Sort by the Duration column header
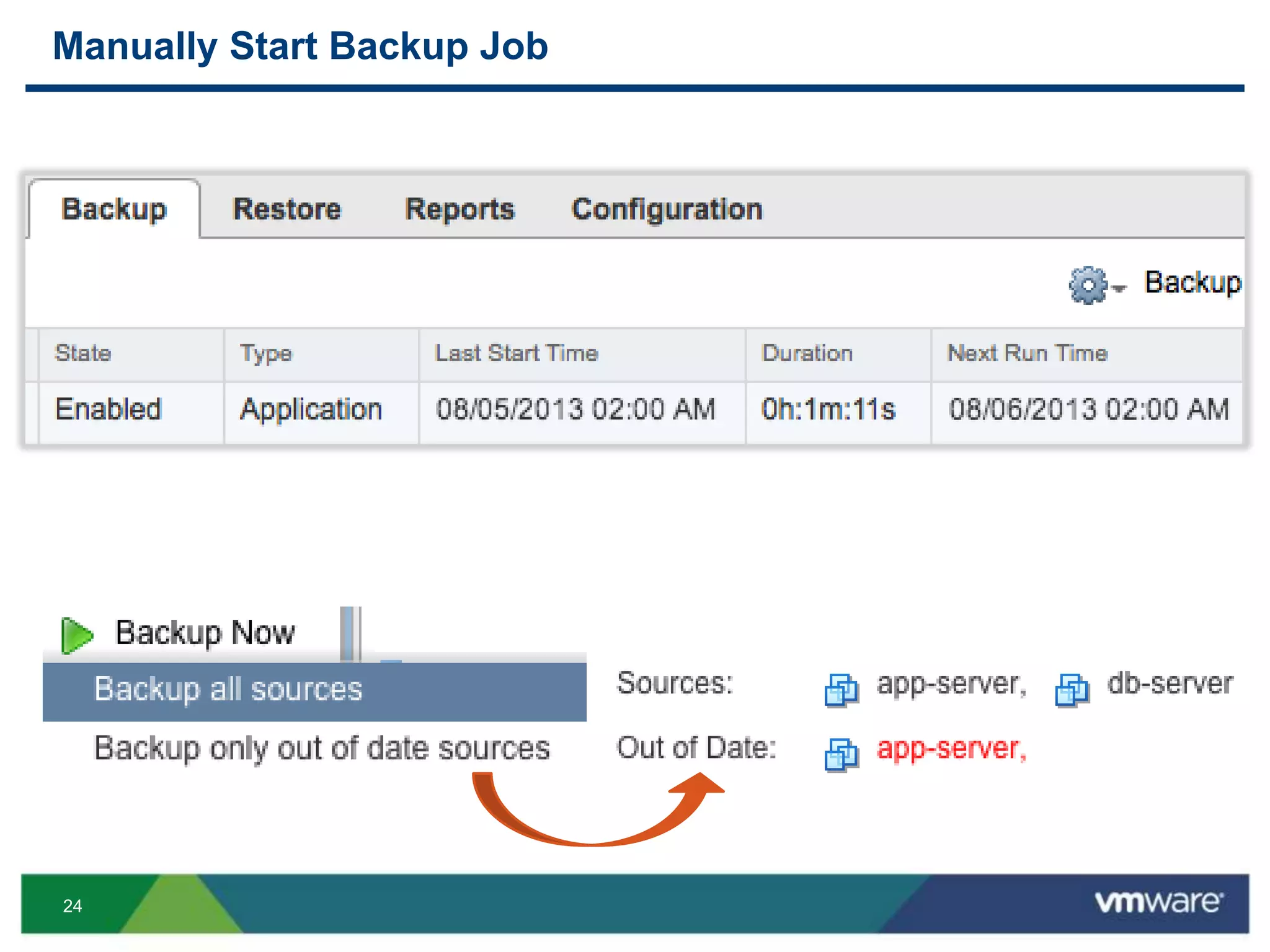This screenshot has height=952, width=1270. click(x=838, y=354)
